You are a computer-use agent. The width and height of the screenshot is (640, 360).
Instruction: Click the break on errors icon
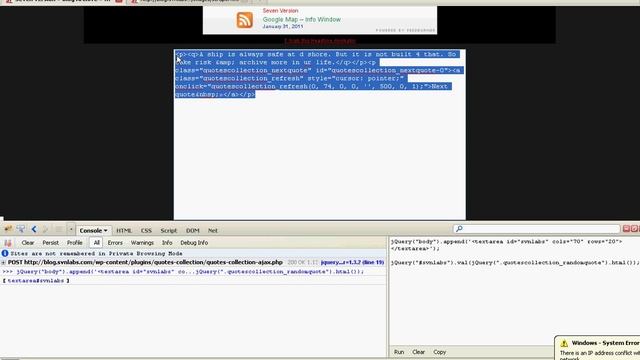pyautogui.click(x=8, y=243)
